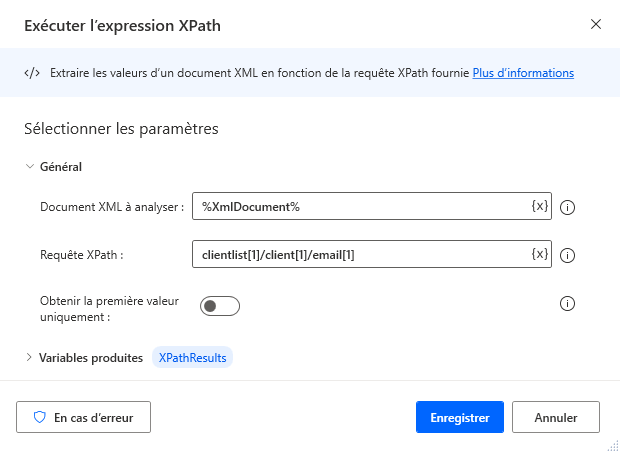Show info for first value only option
The width and height of the screenshot is (620, 453).
(x=568, y=304)
